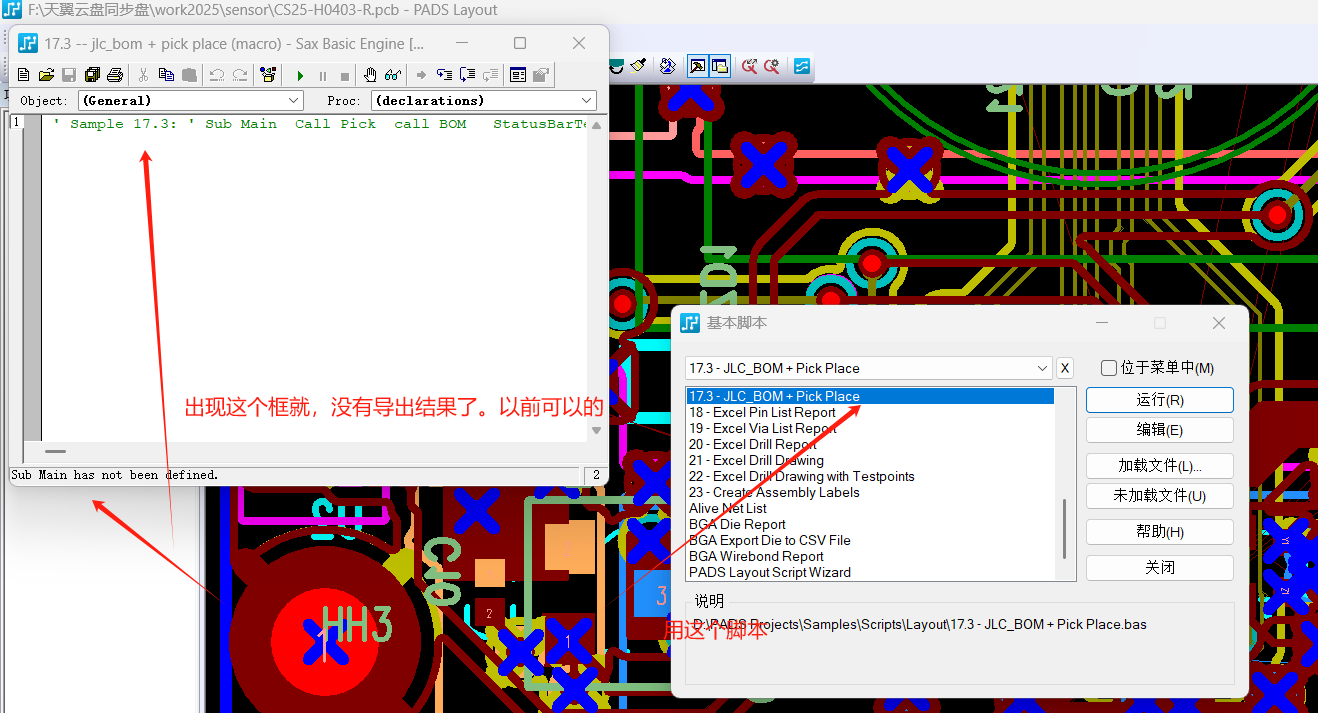
Task: Open the script name combo box dropdown
Action: (x=1043, y=368)
